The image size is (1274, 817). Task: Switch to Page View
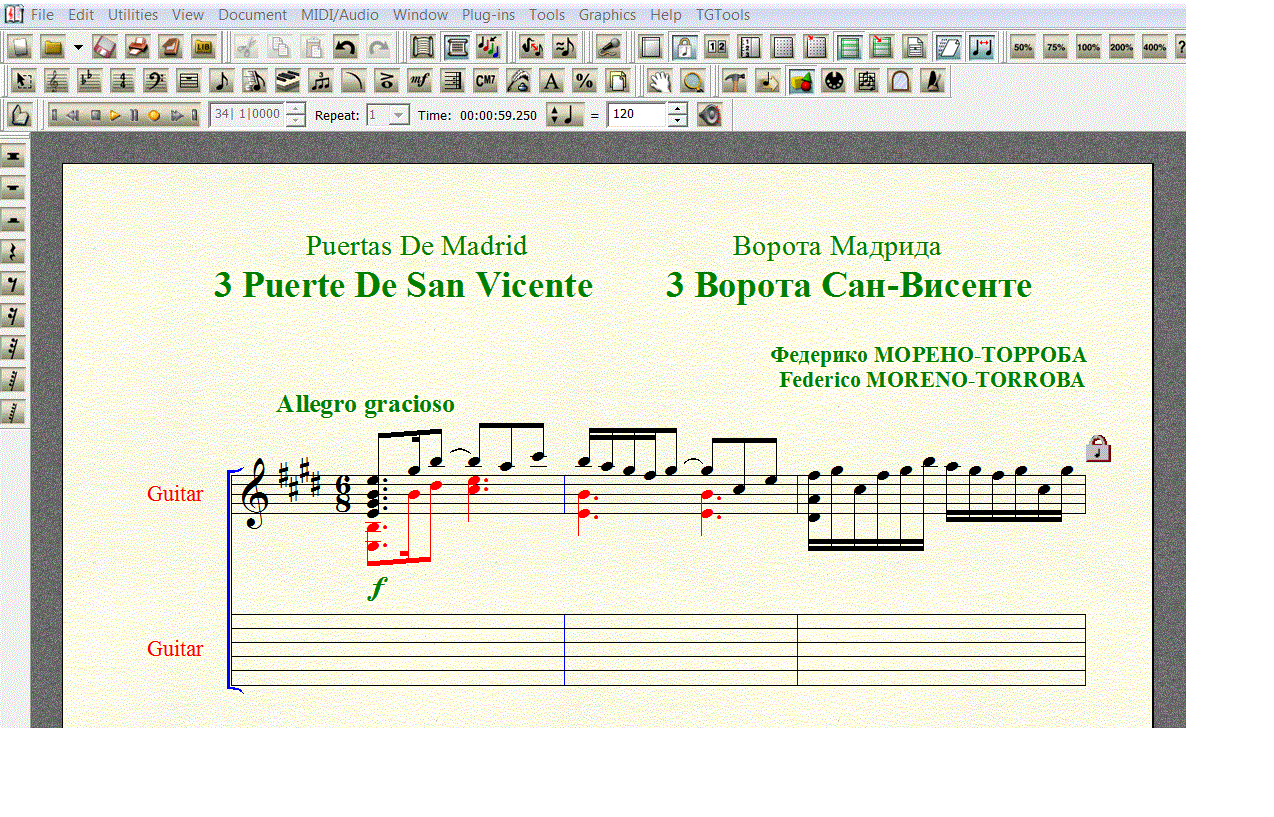pos(456,47)
